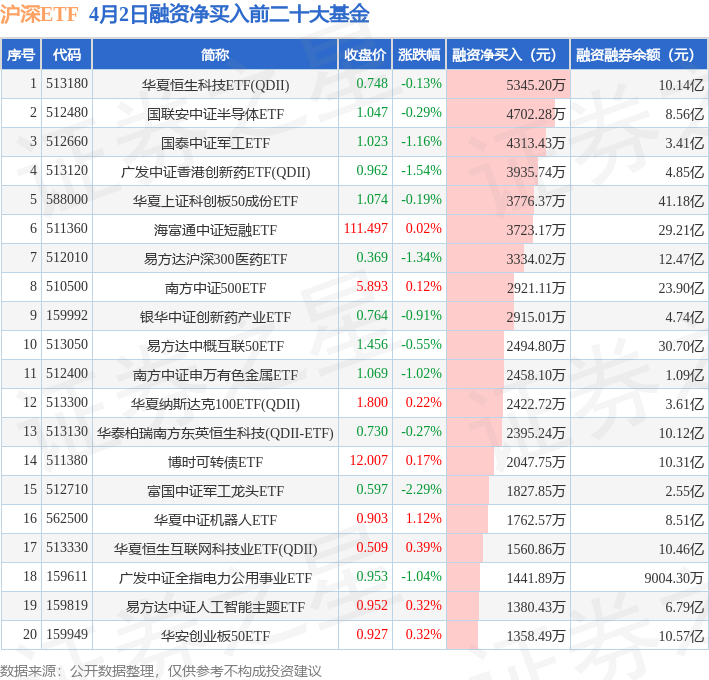Screen dimensions: 709x680
Task: Click fund name 南方中证申万有色金属ETF
Action: click(x=215, y=374)
